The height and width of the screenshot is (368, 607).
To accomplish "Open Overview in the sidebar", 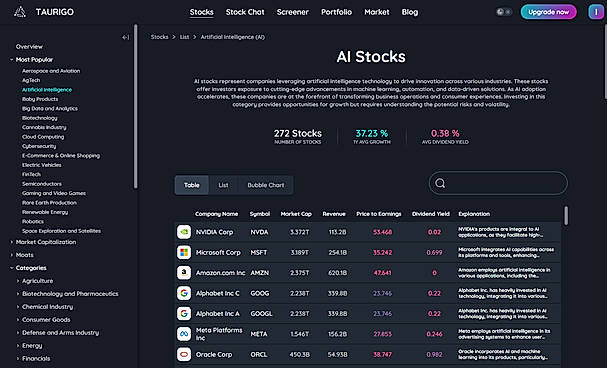I will (x=29, y=46).
